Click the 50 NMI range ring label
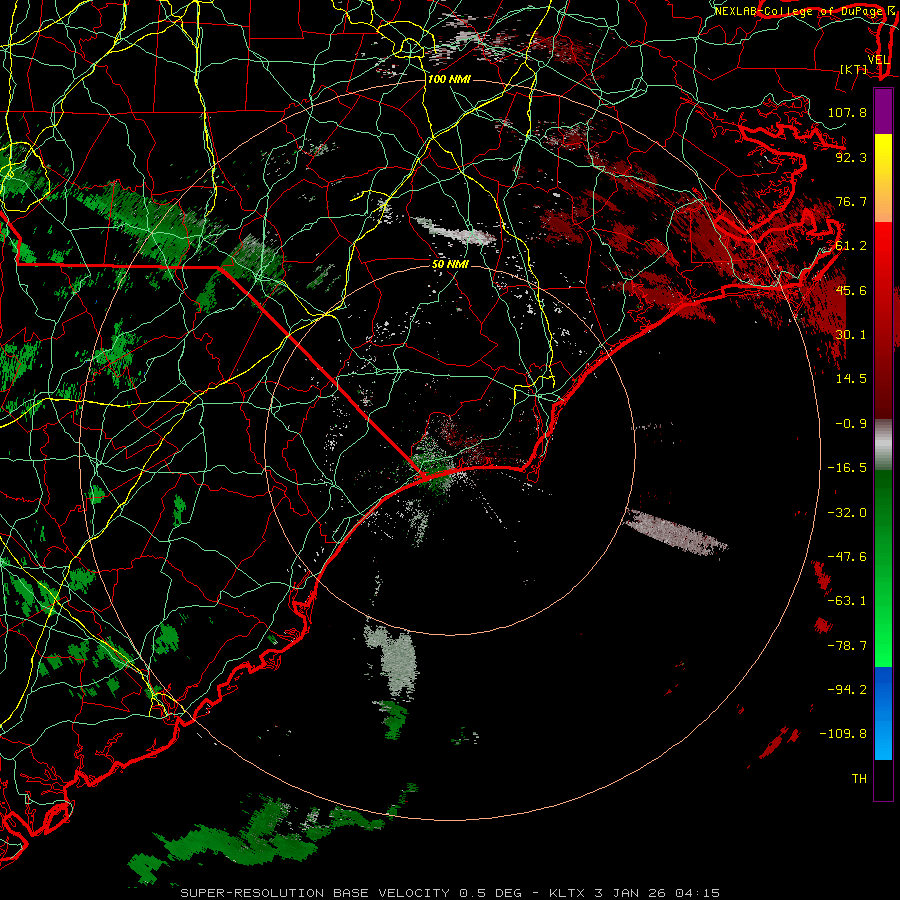The width and height of the screenshot is (900, 900). coord(451,264)
